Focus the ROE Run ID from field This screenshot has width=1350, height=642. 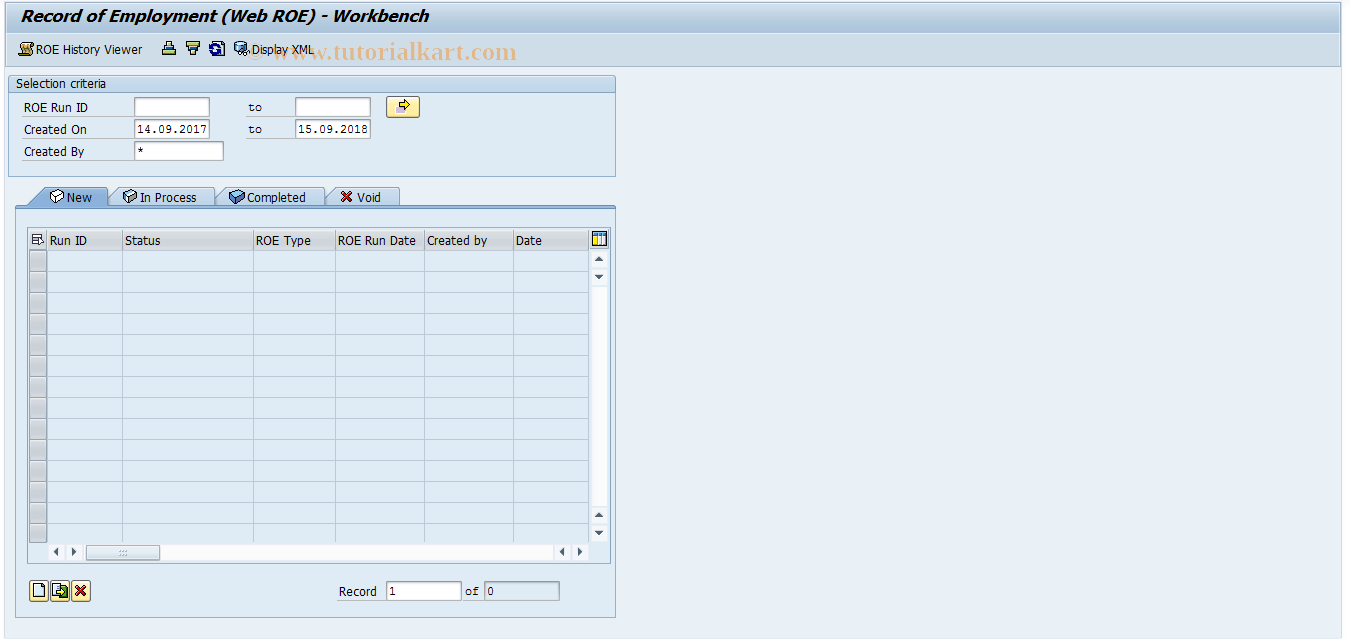coord(172,107)
